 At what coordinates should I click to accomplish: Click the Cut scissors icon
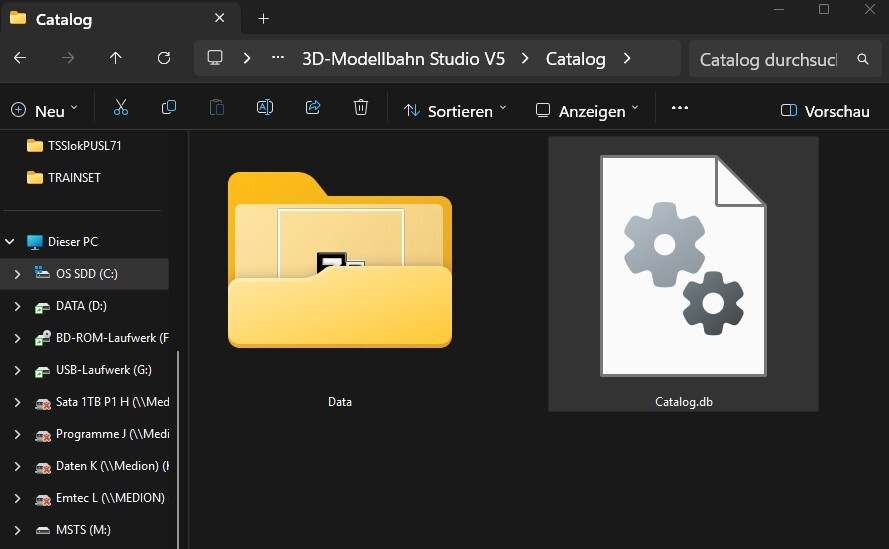(121, 108)
